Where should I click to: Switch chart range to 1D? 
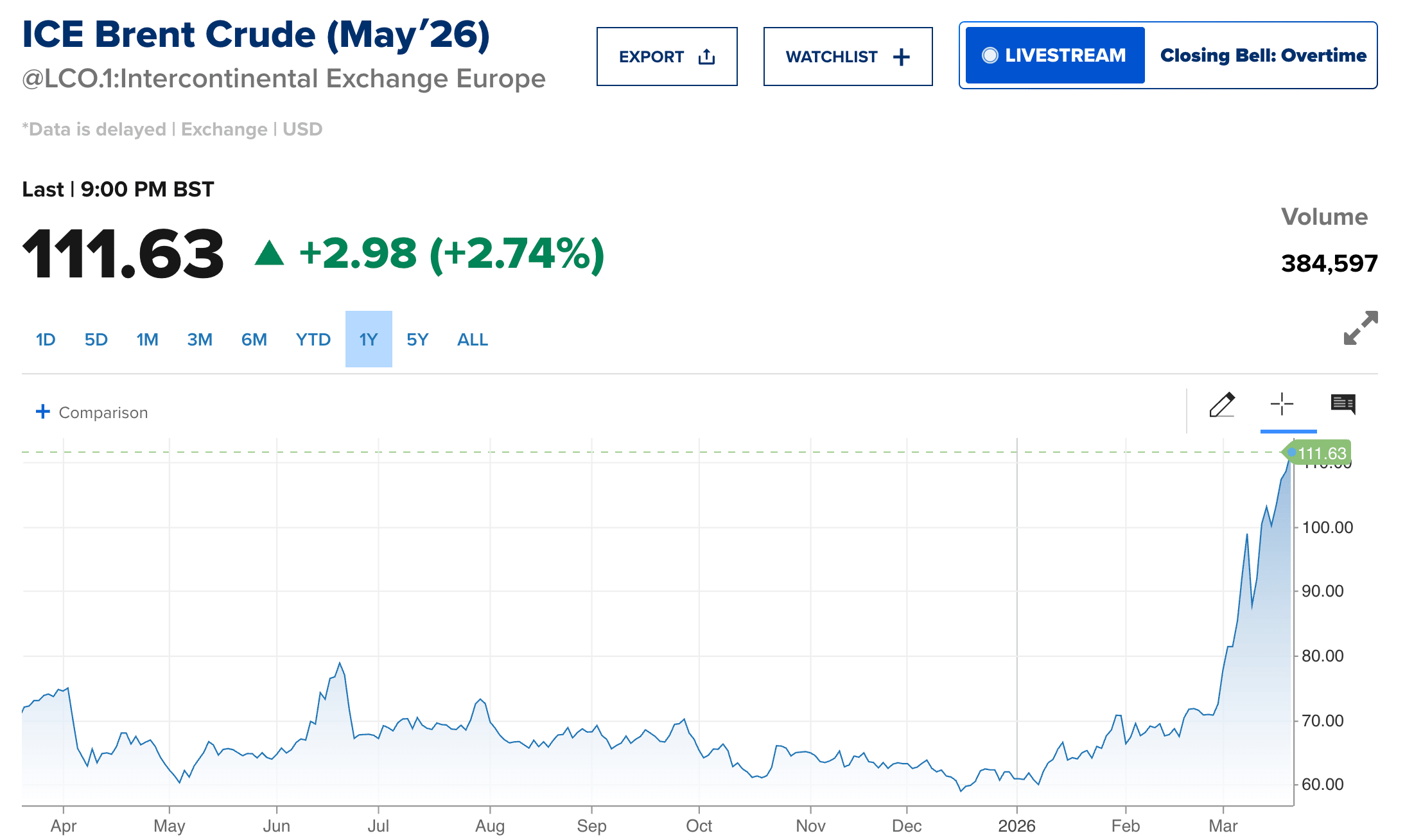(46, 340)
